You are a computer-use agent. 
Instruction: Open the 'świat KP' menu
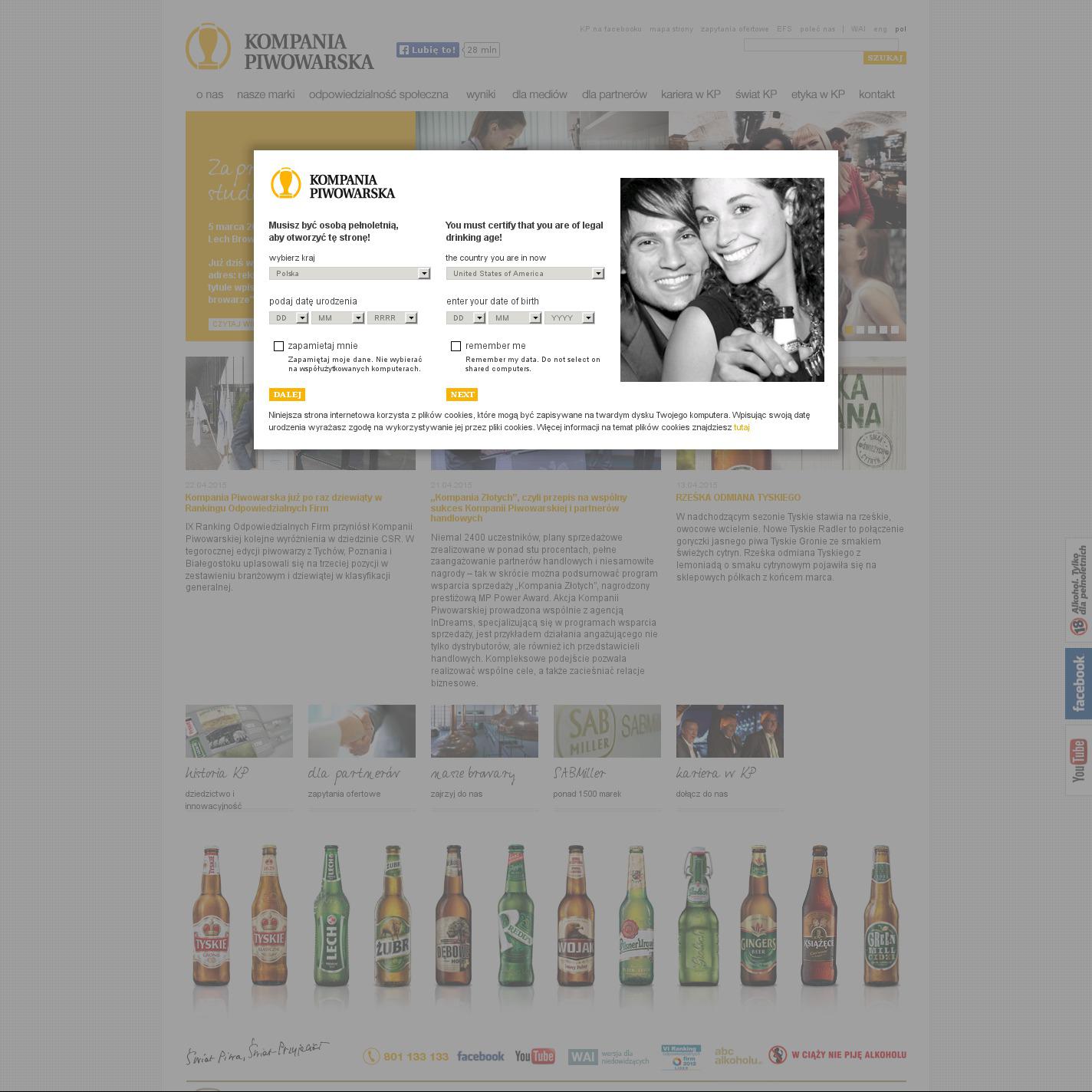point(756,94)
